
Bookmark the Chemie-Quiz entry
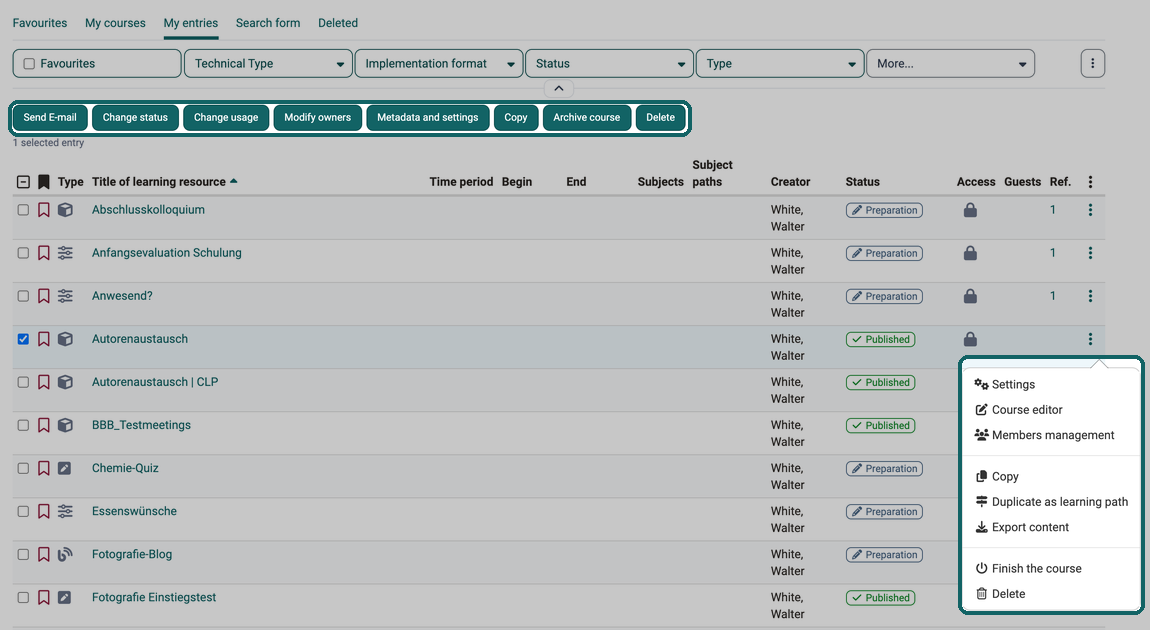point(44,468)
